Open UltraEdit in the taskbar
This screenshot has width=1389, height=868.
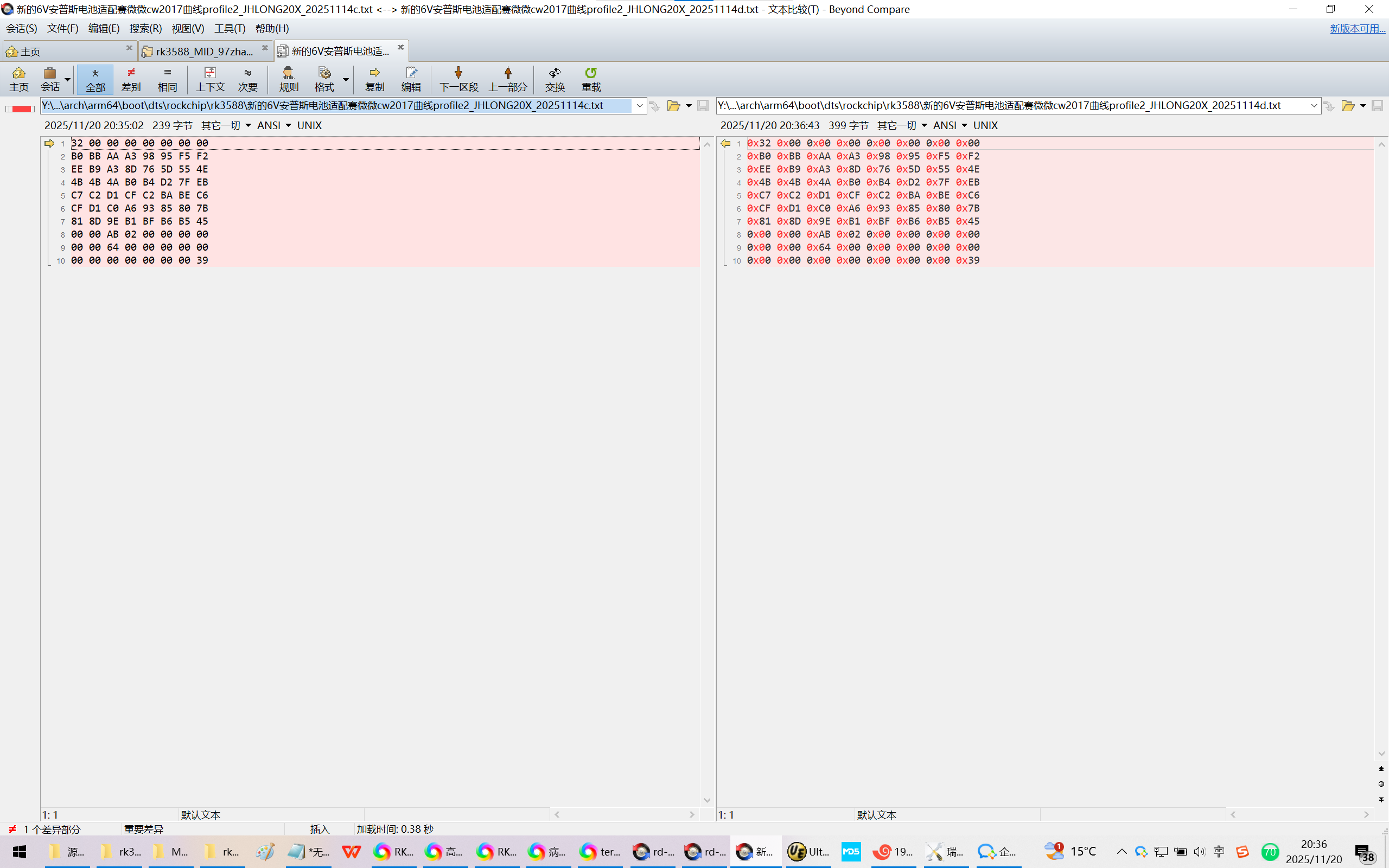tap(808, 851)
